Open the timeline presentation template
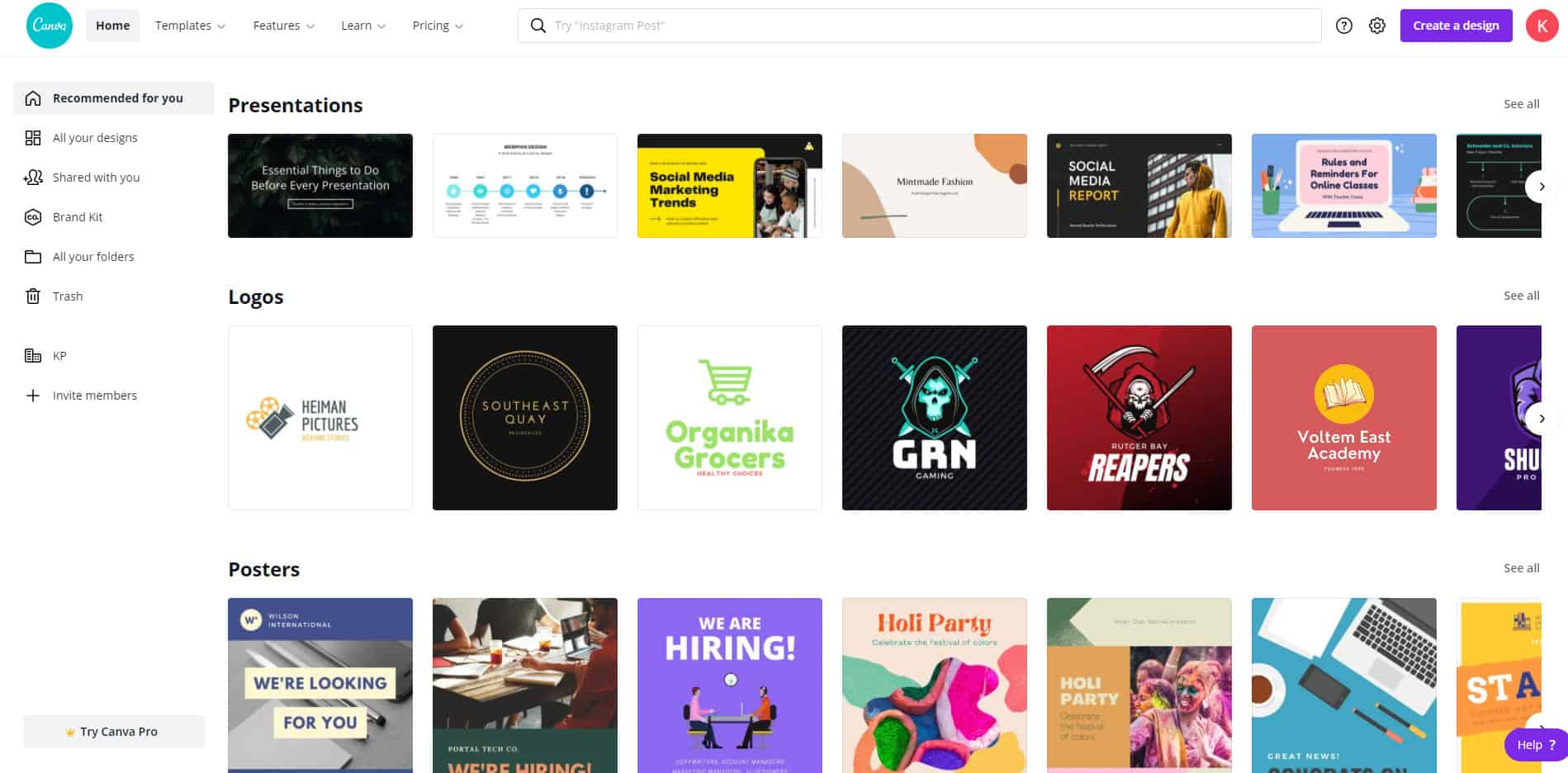 click(x=525, y=186)
